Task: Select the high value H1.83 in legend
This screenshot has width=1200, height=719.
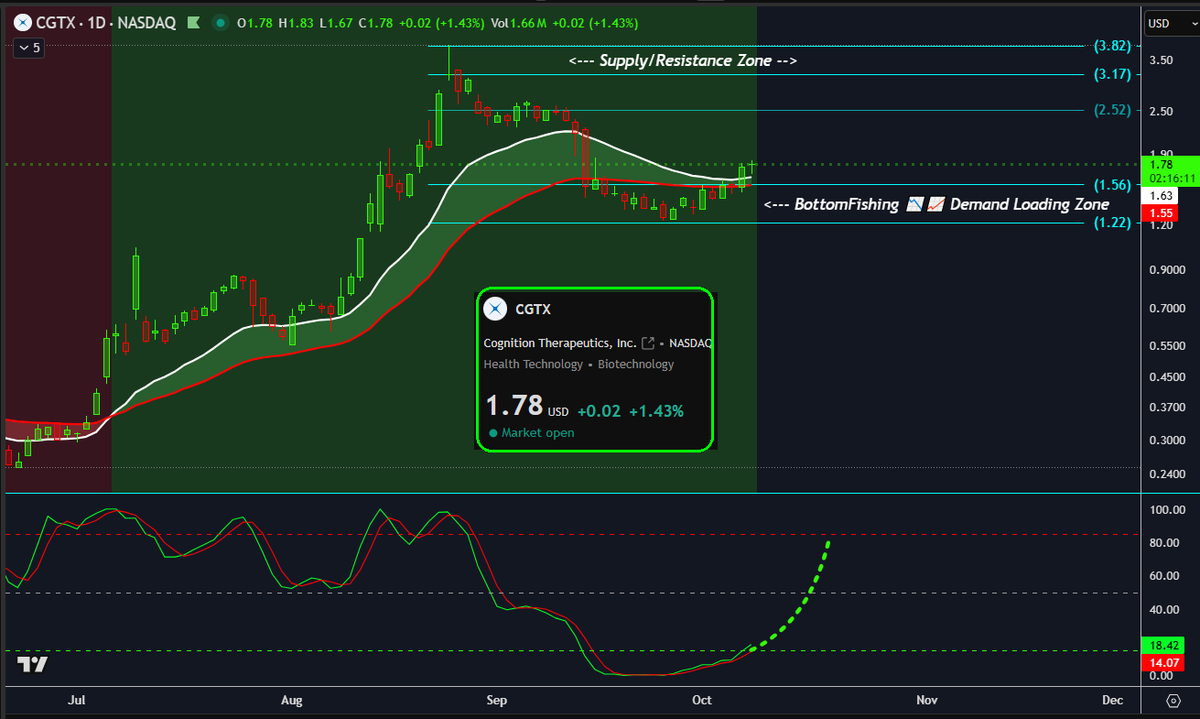Action: point(296,22)
